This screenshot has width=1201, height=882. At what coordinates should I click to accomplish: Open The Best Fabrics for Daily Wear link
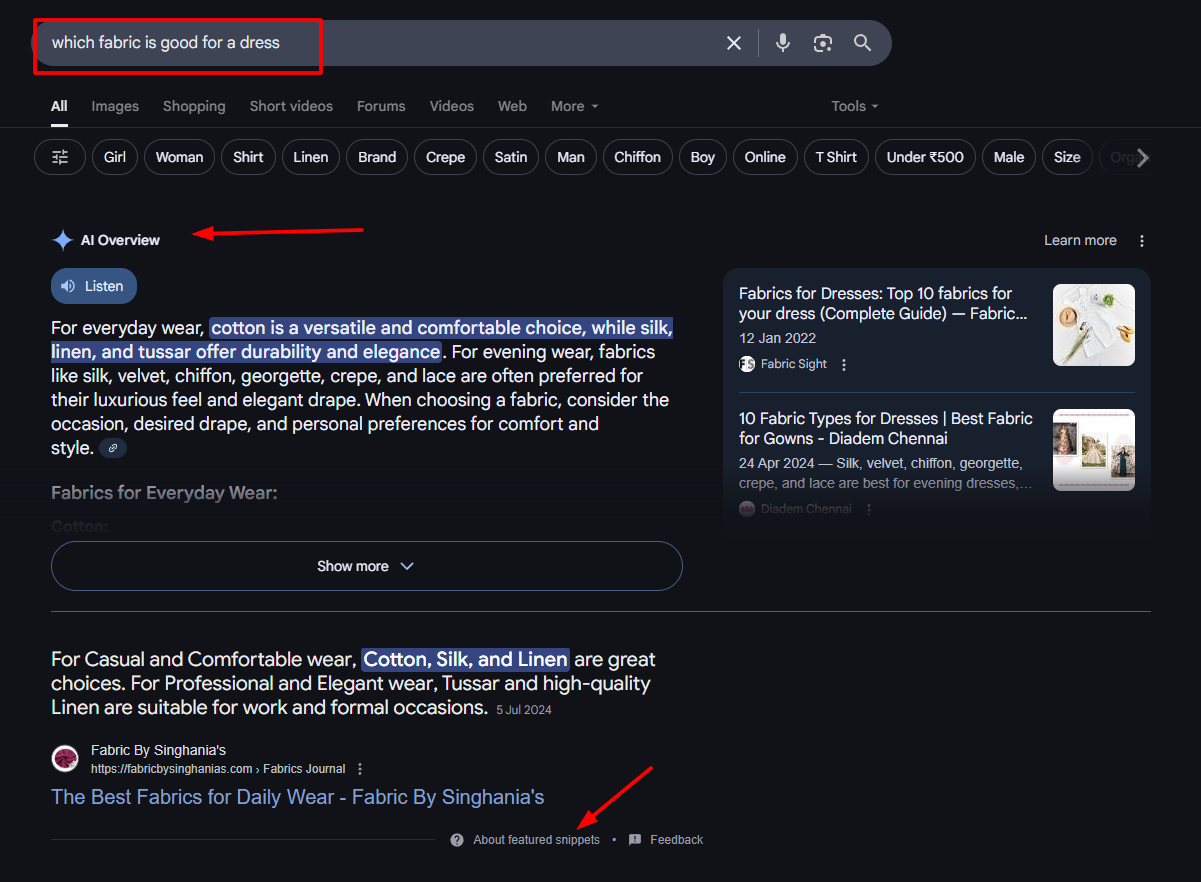click(x=298, y=797)
